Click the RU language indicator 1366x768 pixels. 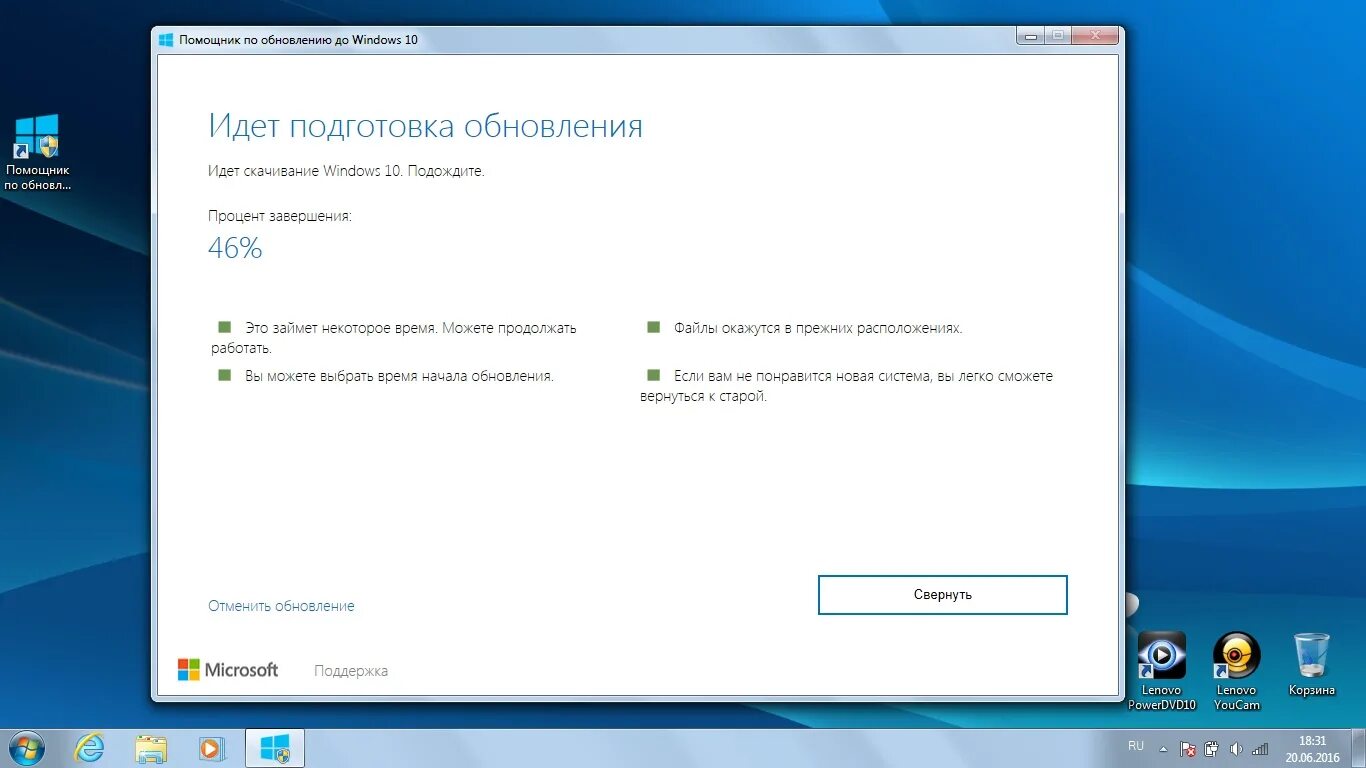click(1136, 746)
